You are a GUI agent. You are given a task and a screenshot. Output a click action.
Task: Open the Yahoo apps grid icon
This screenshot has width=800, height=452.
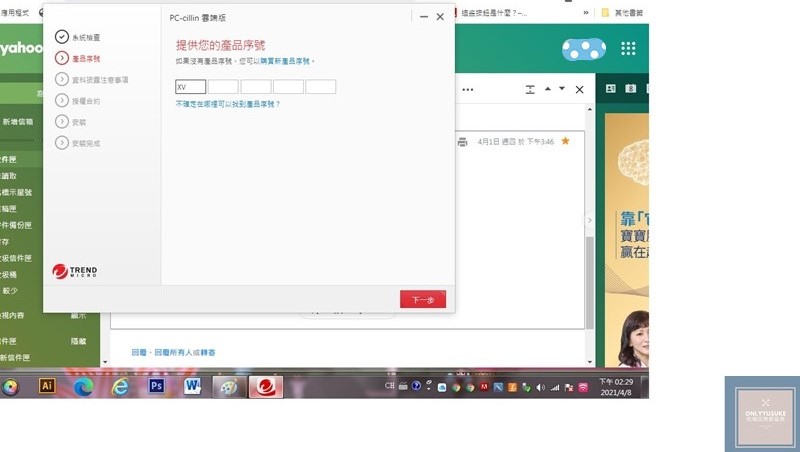tap(628, 48)
